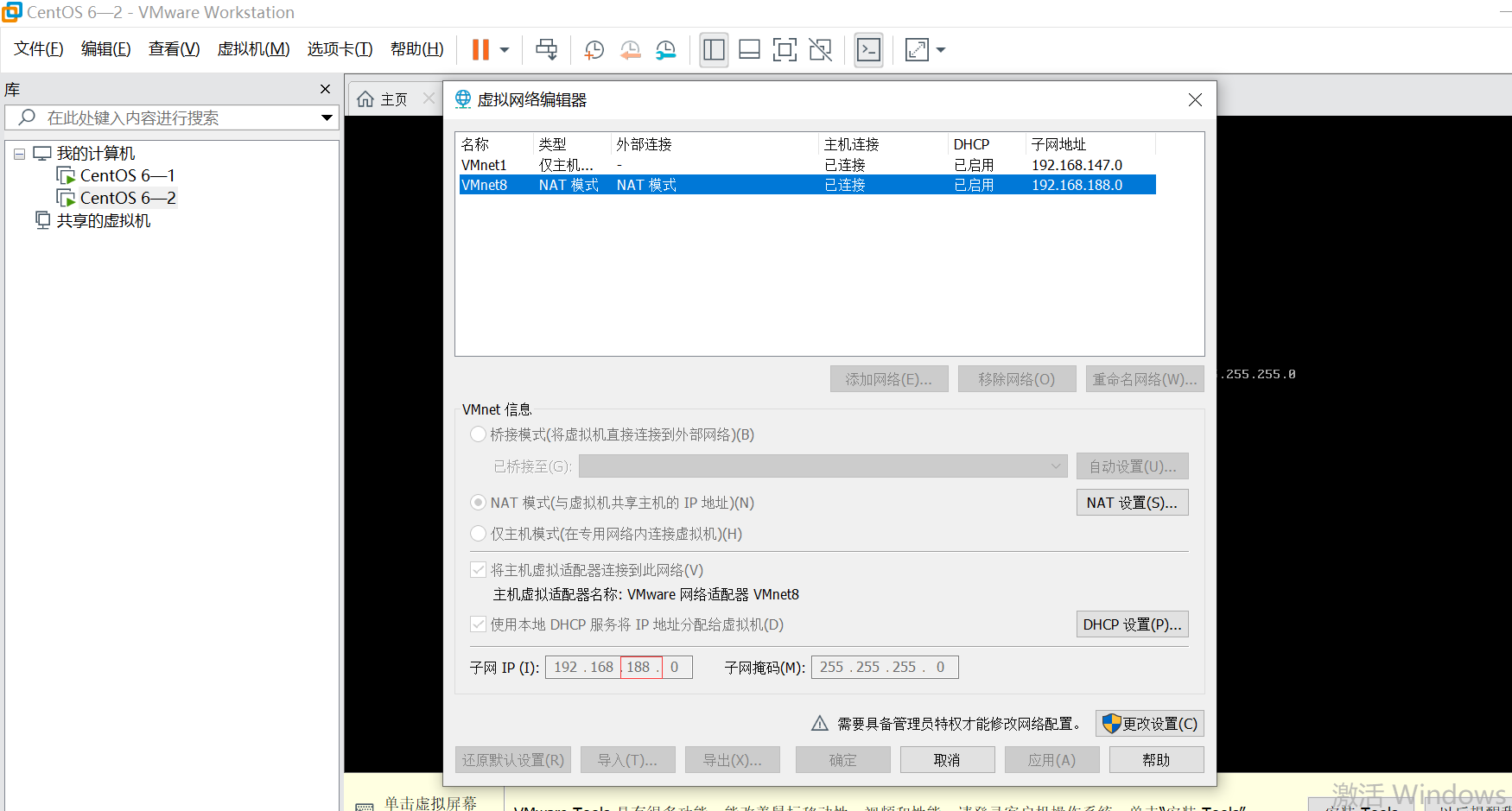Click 更改设置(C) shield button

pyautogui.click(x=1150, y=724)
